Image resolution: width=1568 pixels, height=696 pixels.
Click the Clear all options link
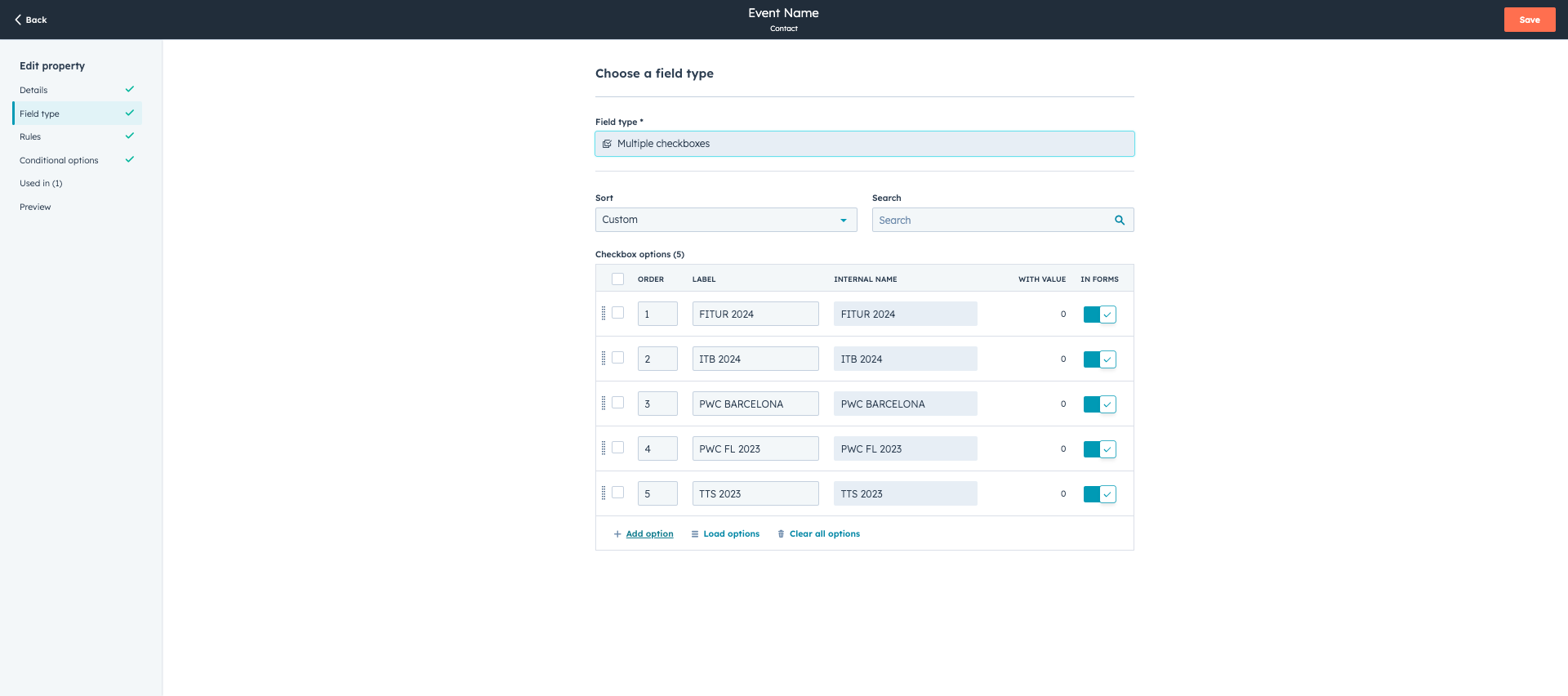[x=825, y=534]
